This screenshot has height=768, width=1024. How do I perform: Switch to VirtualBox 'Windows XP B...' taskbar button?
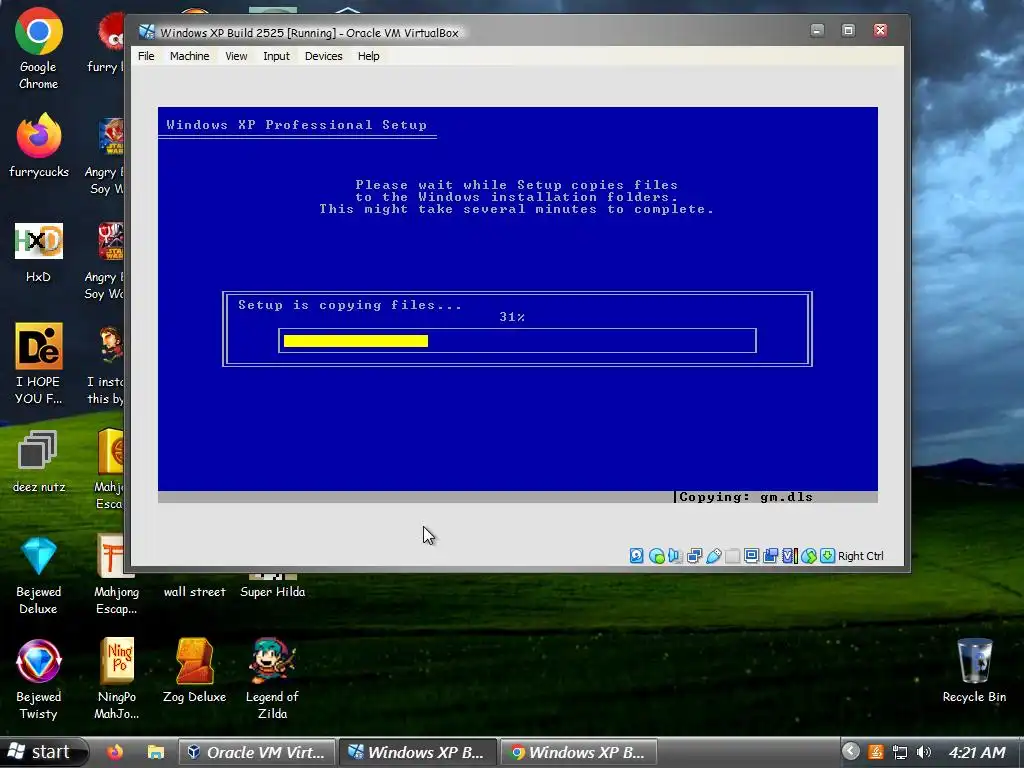click(418, 752)
